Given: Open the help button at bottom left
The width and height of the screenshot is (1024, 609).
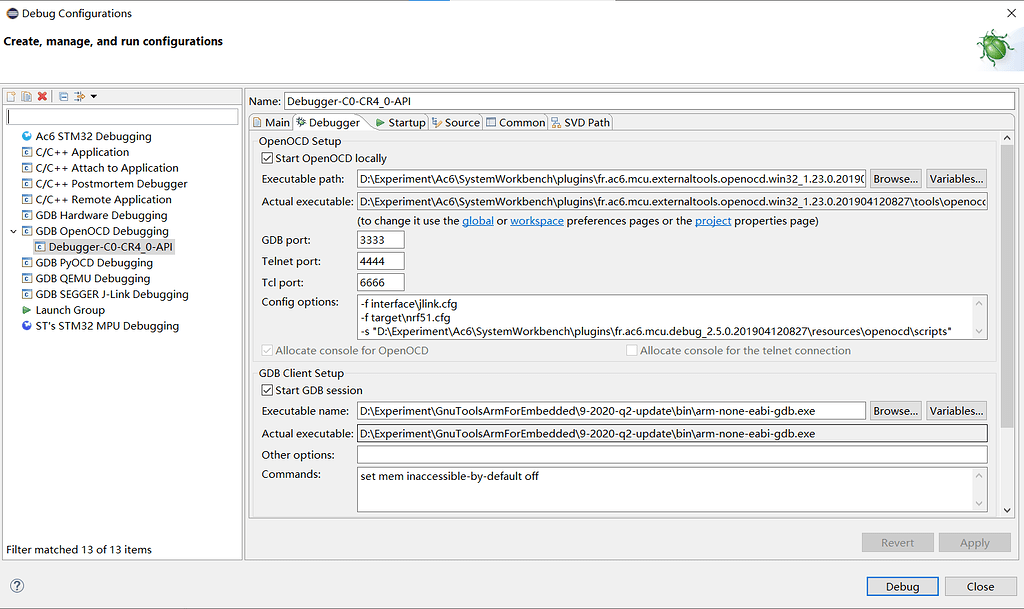Looking at the screenshot, I should pyautogui.click(x=17, y=587).
